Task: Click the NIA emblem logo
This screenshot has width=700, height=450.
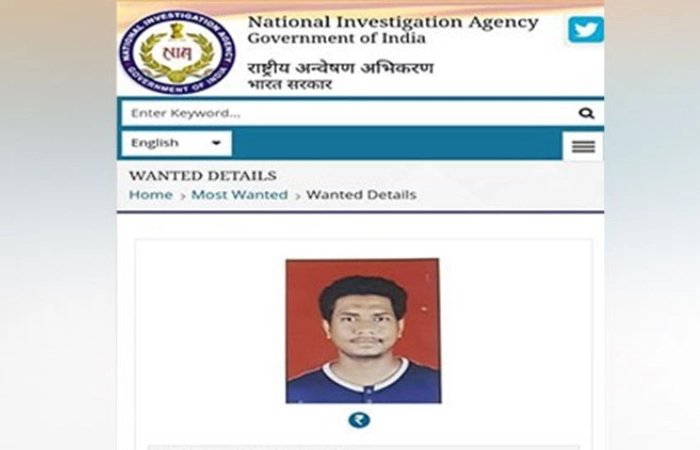Action: coord(177,52)
